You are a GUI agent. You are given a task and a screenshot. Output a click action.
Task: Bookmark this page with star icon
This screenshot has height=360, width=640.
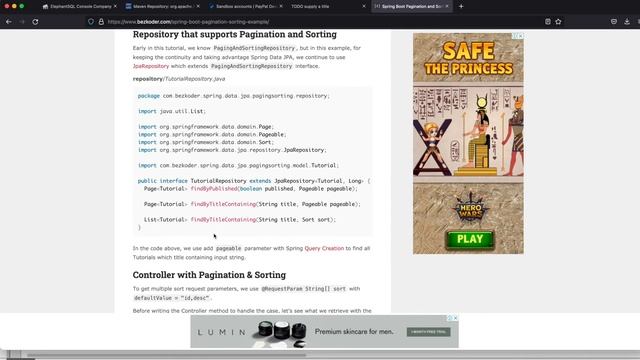[x=558, y=22]
